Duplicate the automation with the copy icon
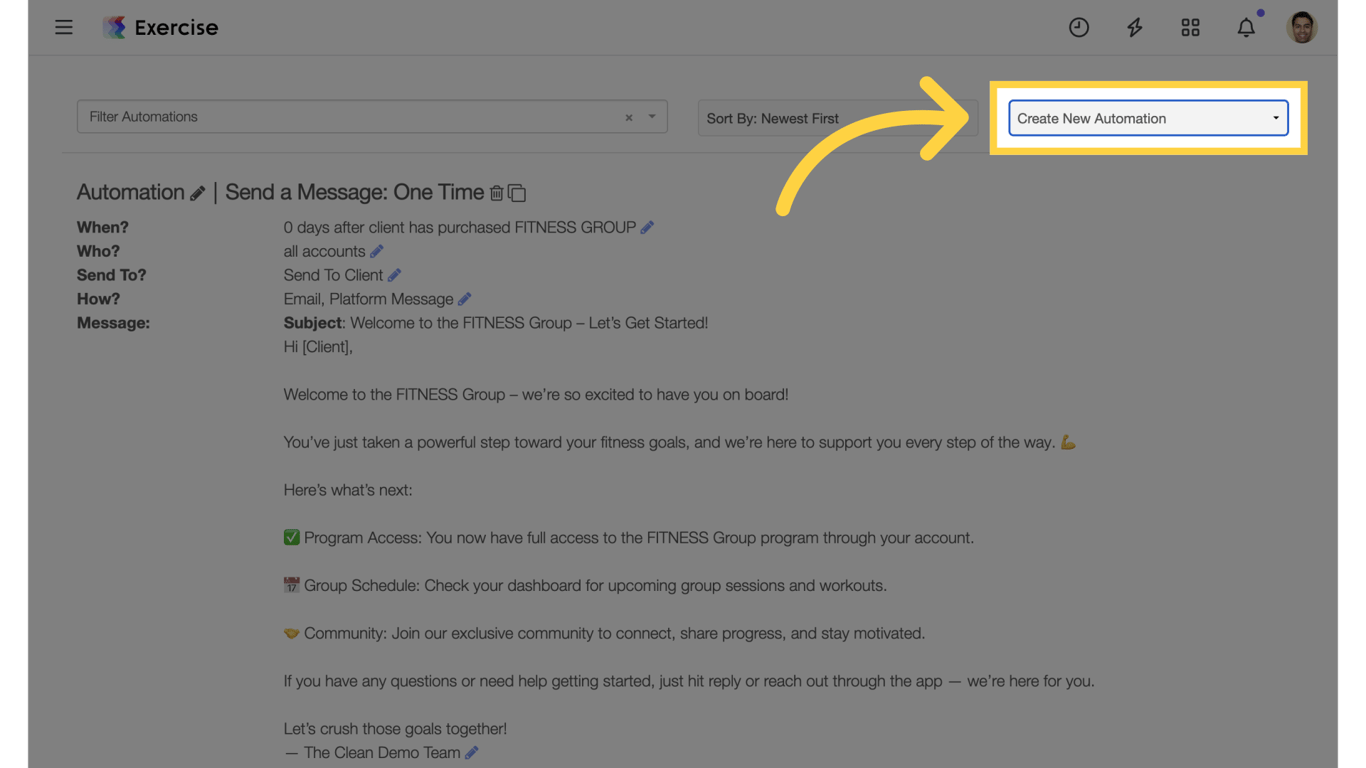This screenshot has height=768, width=1366. pyautogui.click(x=516, y=192)
